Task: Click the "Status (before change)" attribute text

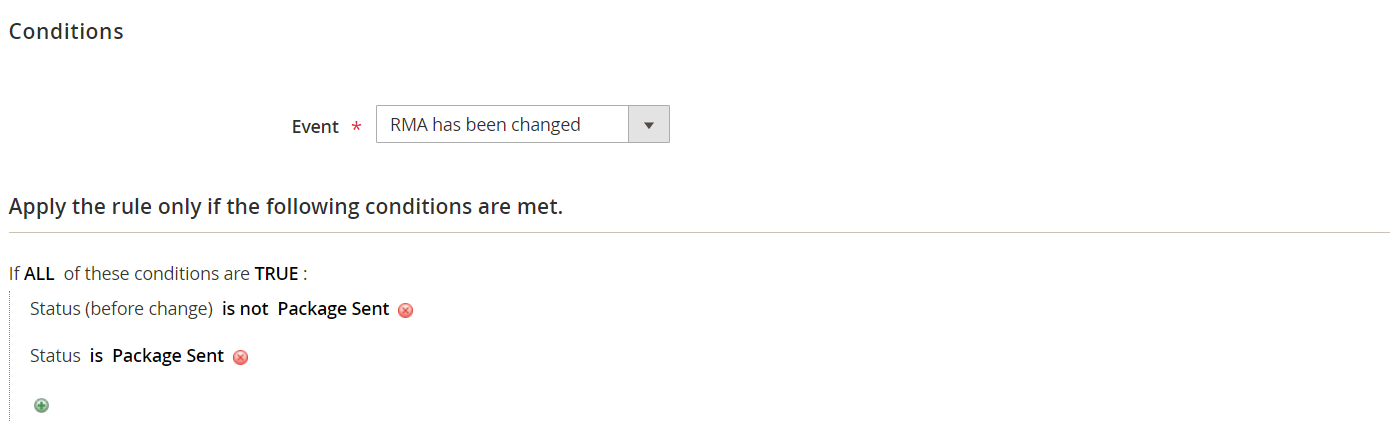Action: point(121,309)
